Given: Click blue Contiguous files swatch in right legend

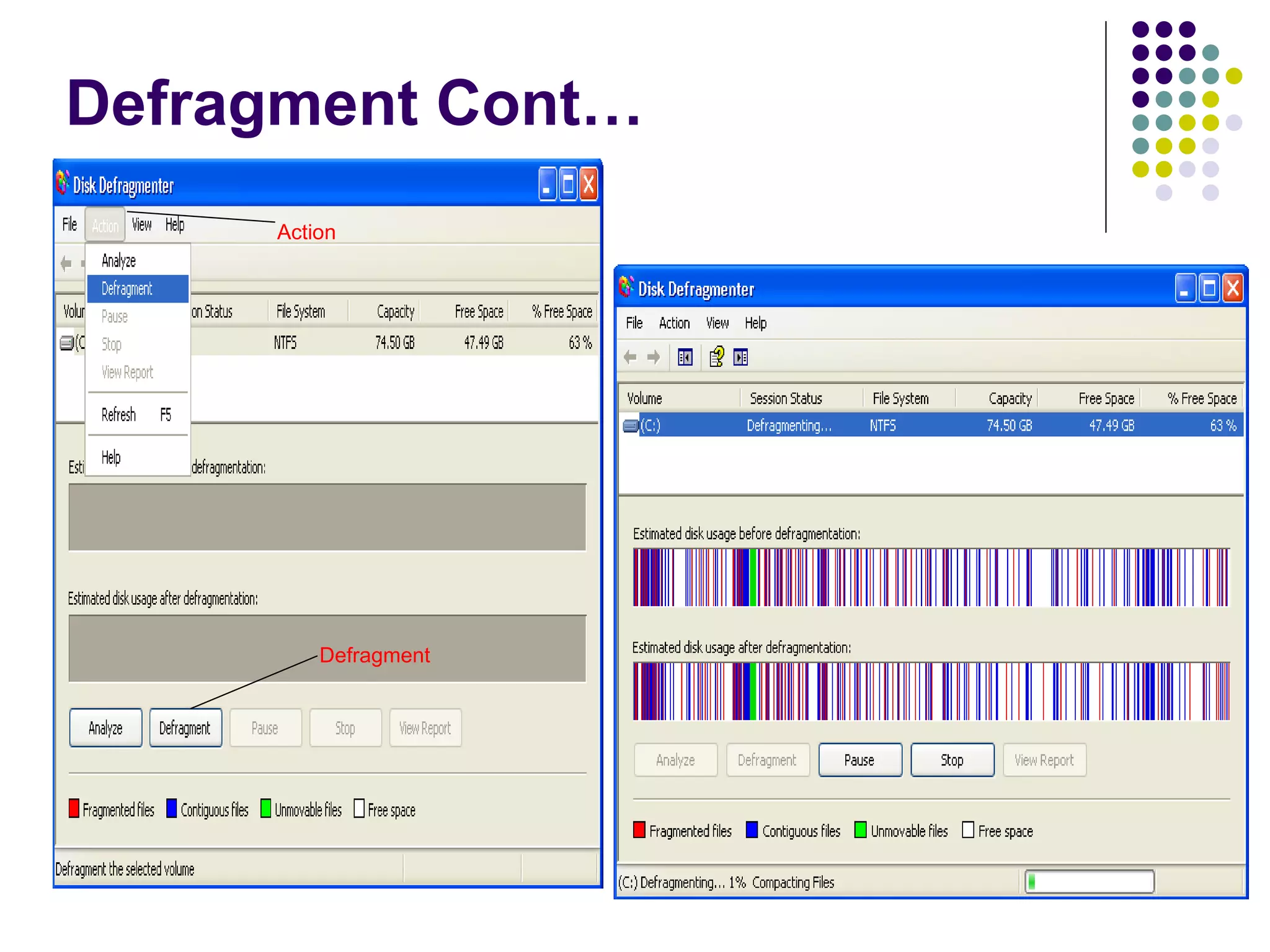Looking at the screenshot, I should tap(752, 830).
